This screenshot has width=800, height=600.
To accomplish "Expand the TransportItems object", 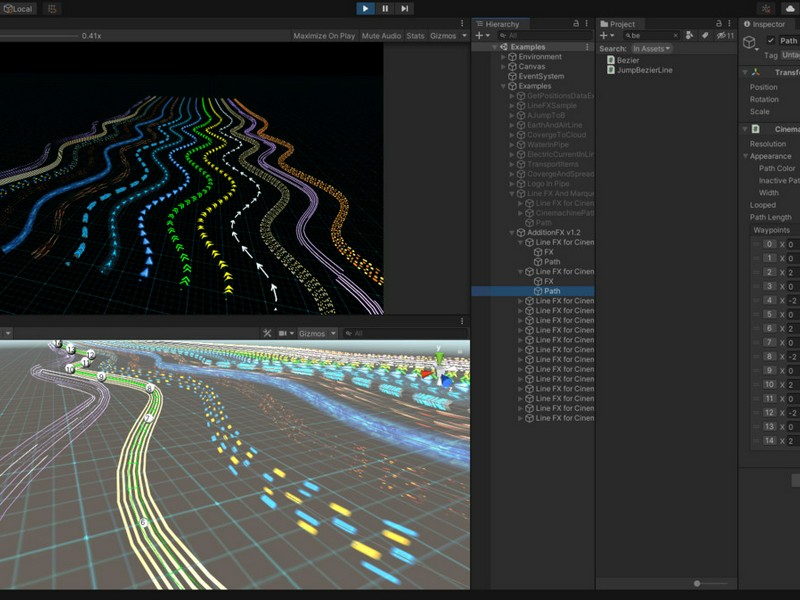I will tap(512, 164).
